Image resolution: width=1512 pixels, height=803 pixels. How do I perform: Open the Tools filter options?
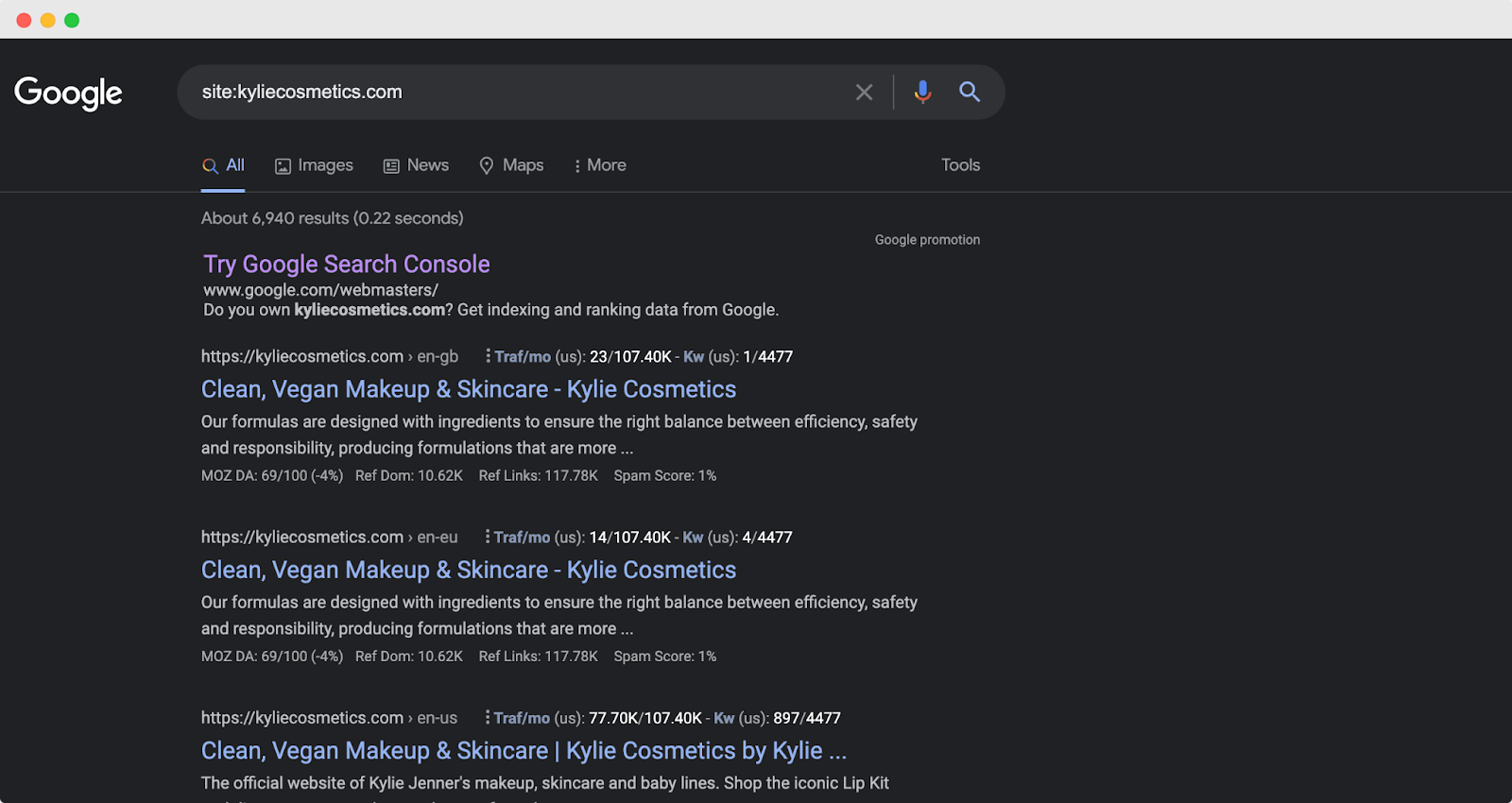pyautogui.click(x=960, y=165)
